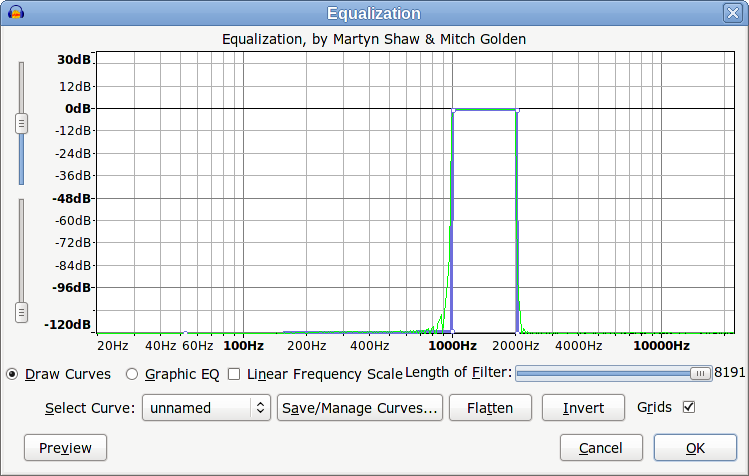Click Invert to flip the curve
The height and width of the screenshot is (476, 749).
point(583,408)
